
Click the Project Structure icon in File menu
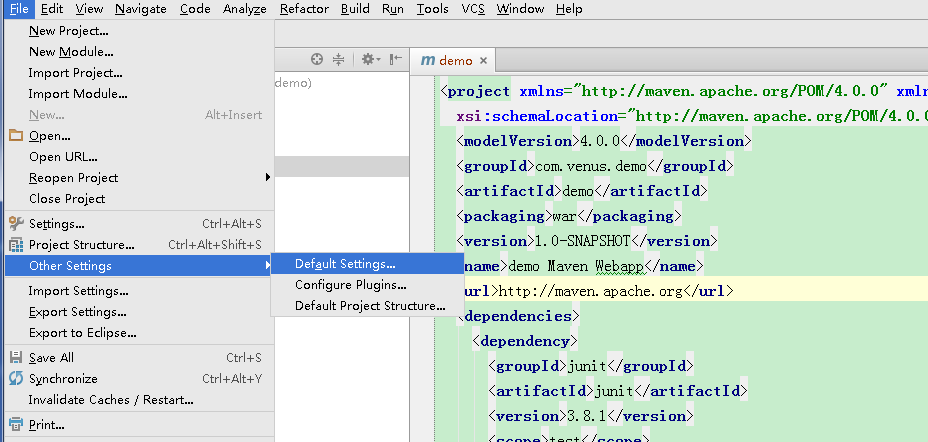16,244
